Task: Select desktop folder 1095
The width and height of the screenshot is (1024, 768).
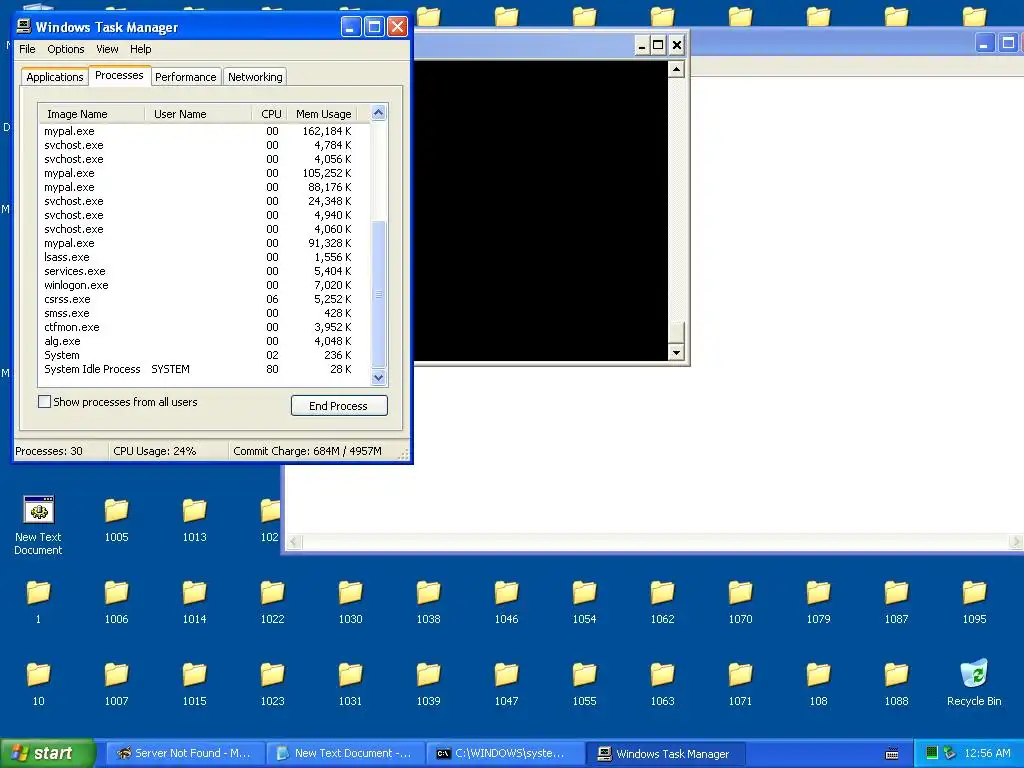Action: coord(974,602)
